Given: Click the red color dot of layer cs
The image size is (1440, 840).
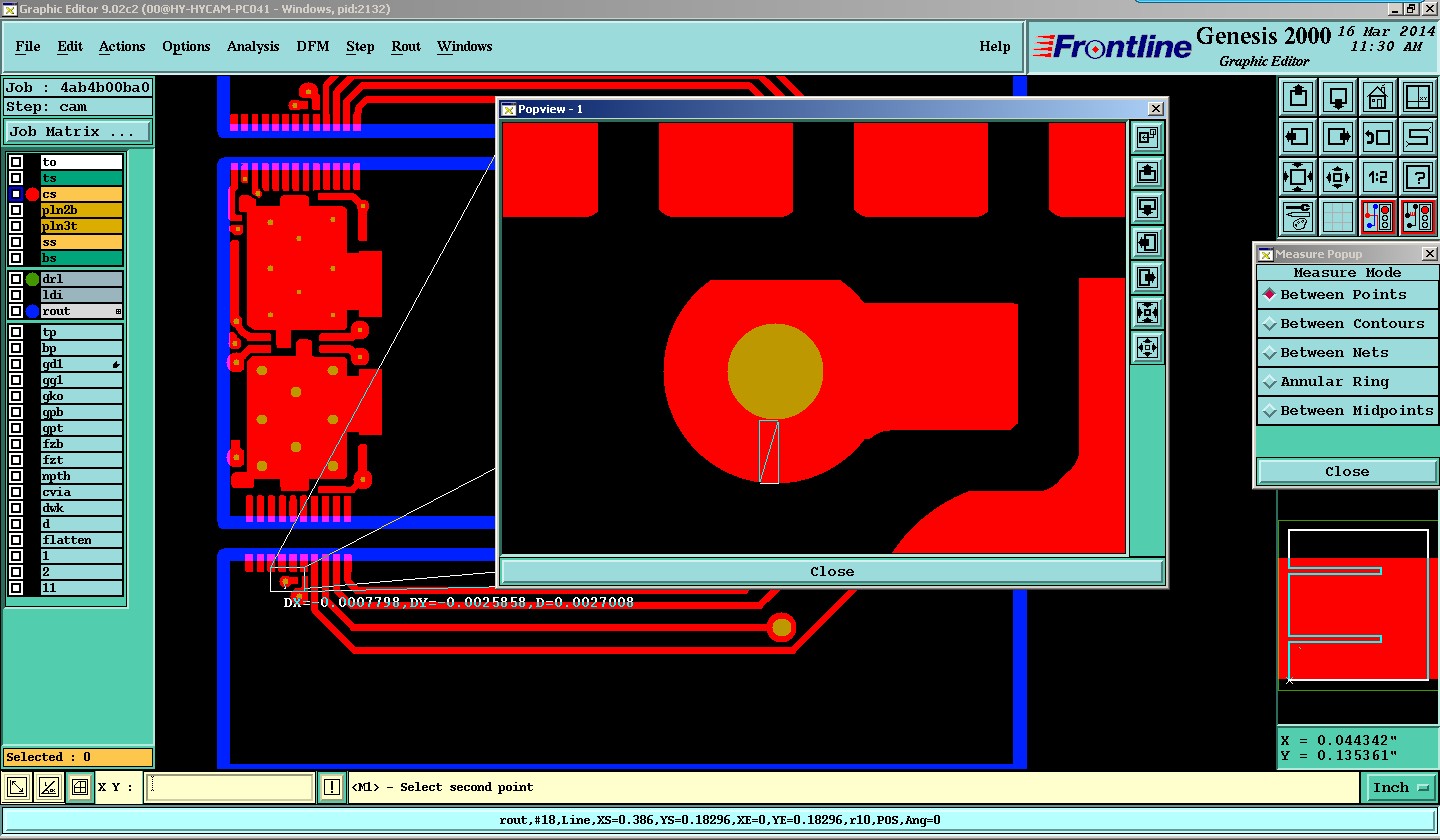Looking at the screenshot, I should coord(32,194).
